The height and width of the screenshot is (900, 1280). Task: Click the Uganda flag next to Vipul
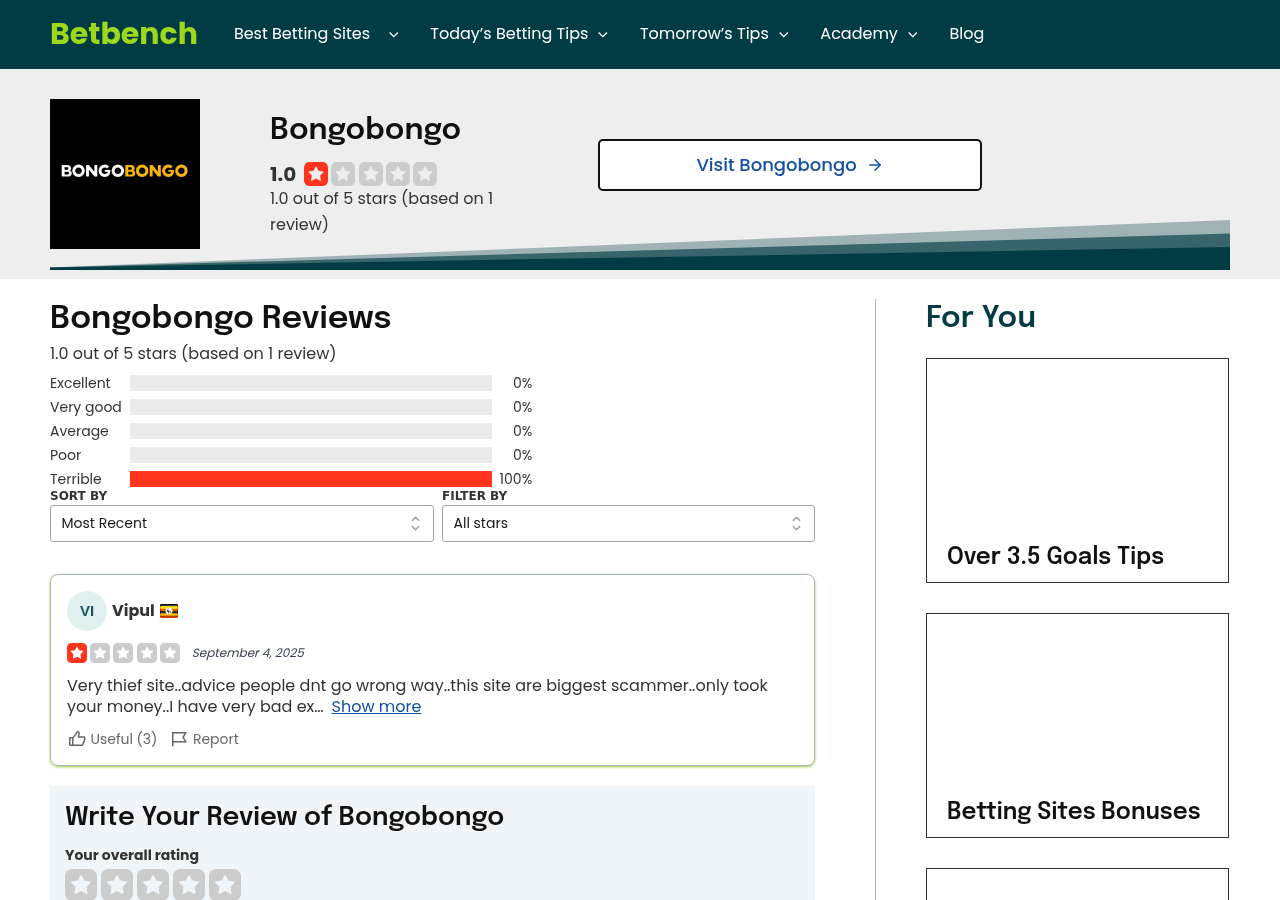169,611
